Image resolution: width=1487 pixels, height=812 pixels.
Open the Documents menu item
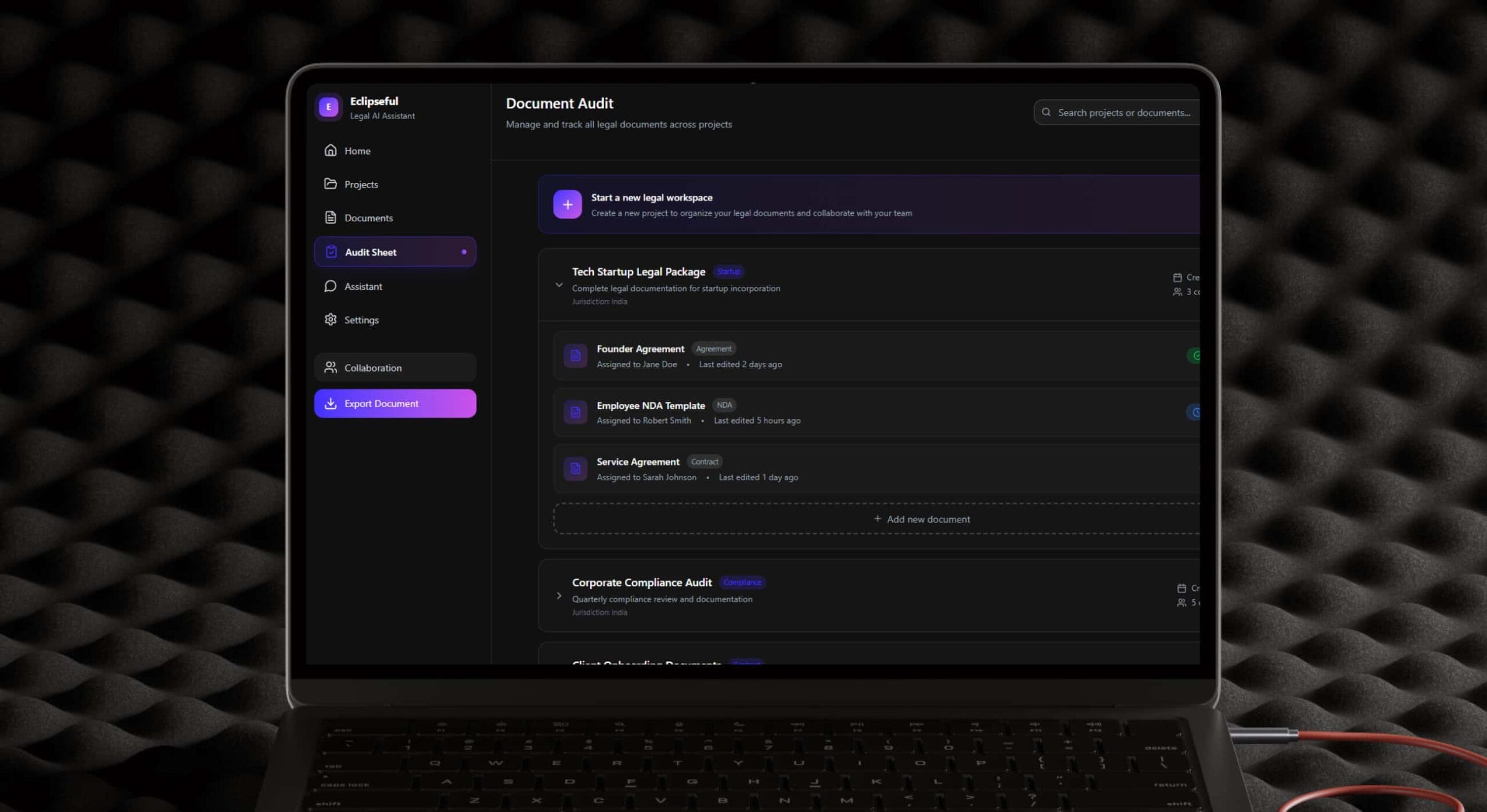(368, 218)
